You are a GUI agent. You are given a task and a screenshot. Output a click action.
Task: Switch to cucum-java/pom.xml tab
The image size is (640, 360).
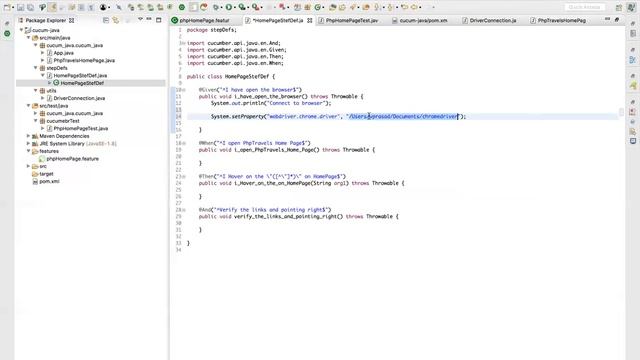point(423,20)
